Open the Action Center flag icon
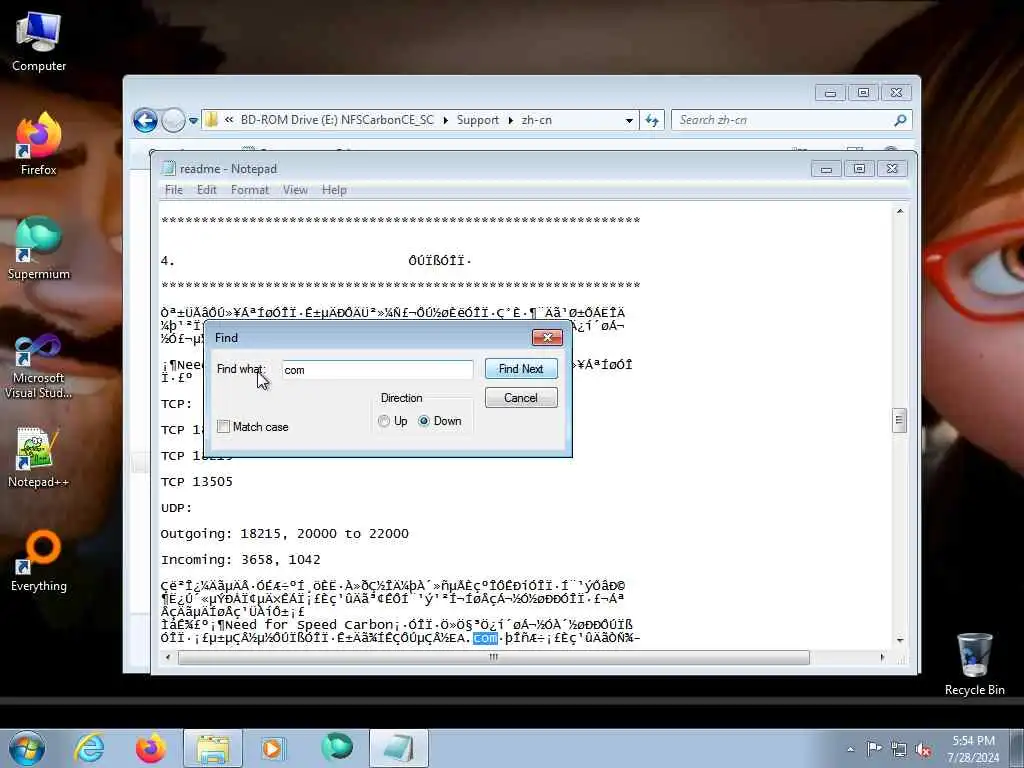 coord(874,749)
